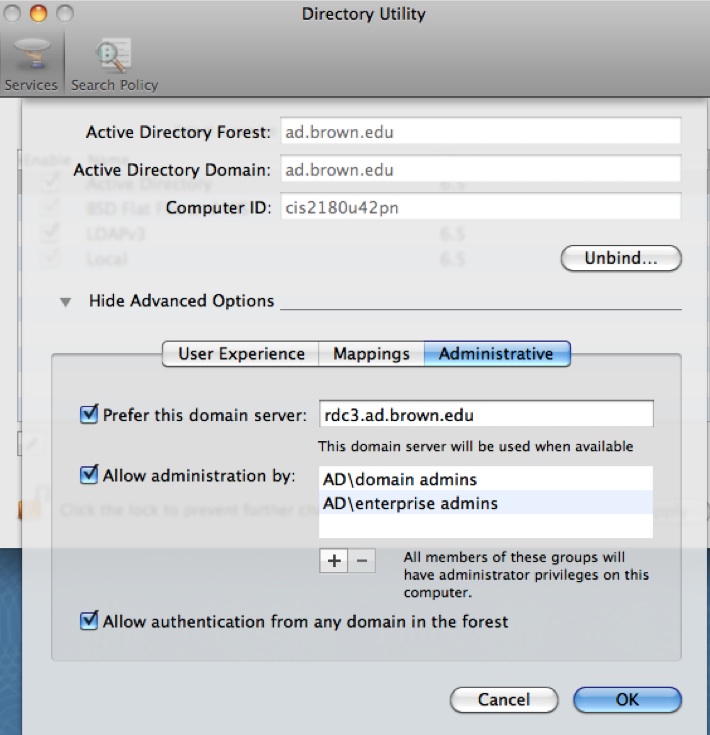The image size is (710, 735).
Task: Click the preferred domain server text field
Action: [486, 414]
